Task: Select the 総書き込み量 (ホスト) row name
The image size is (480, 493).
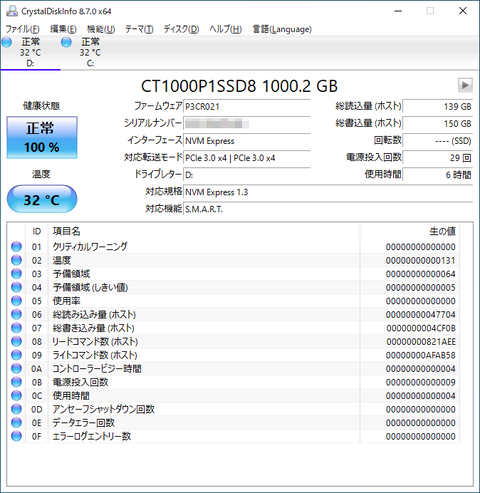Action: (94, 328)
